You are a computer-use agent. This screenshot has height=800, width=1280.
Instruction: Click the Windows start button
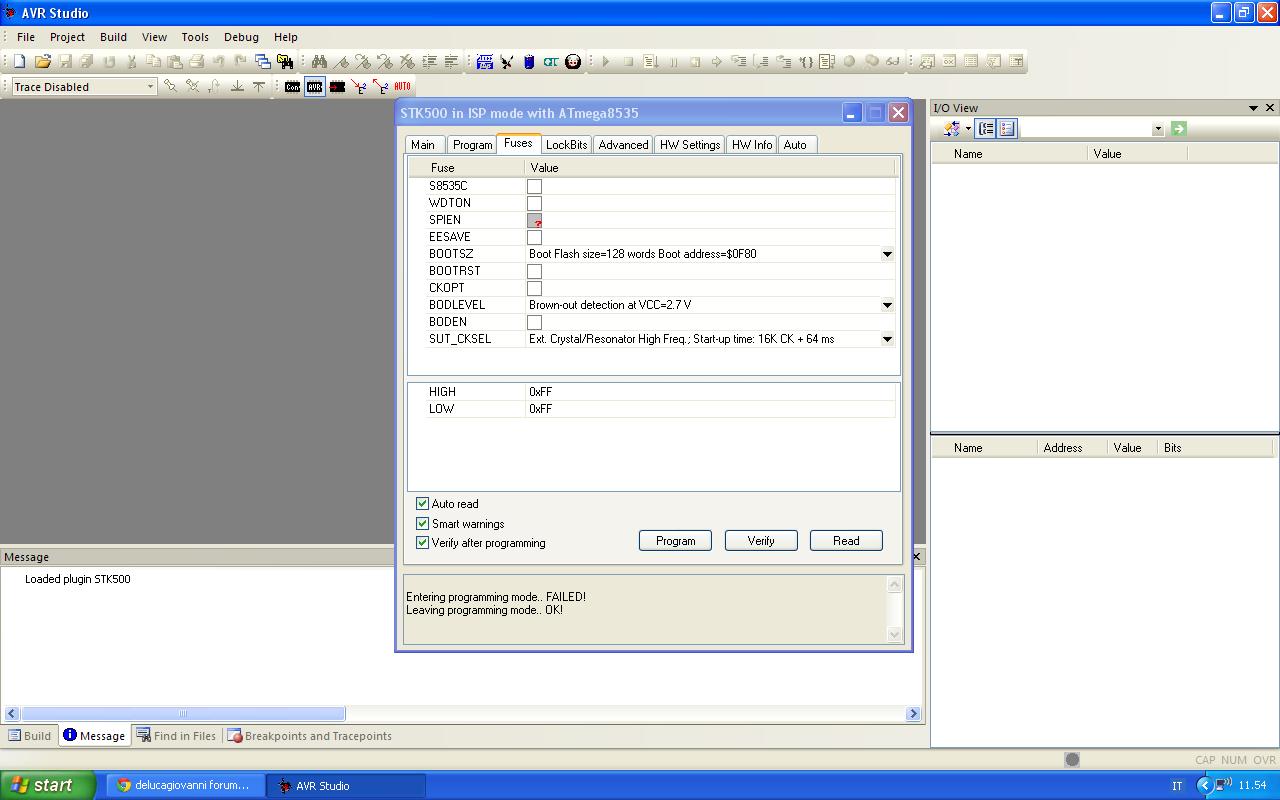click(48, 785)
